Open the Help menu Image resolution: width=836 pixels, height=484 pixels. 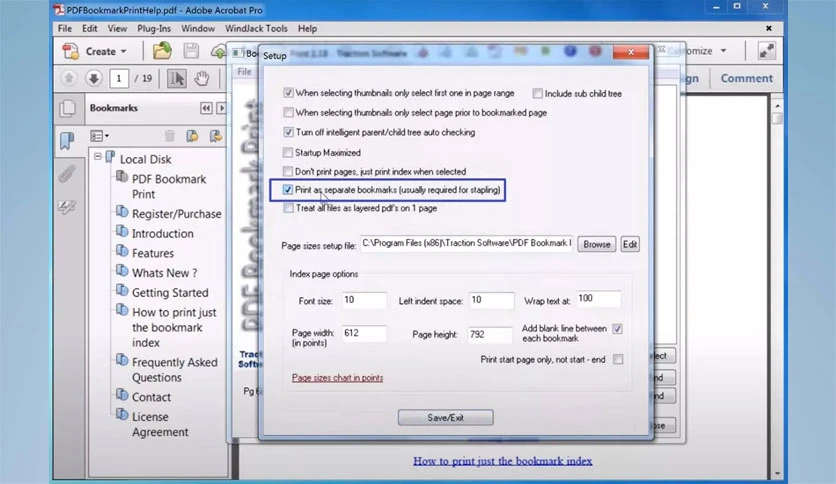coord(307,29)
